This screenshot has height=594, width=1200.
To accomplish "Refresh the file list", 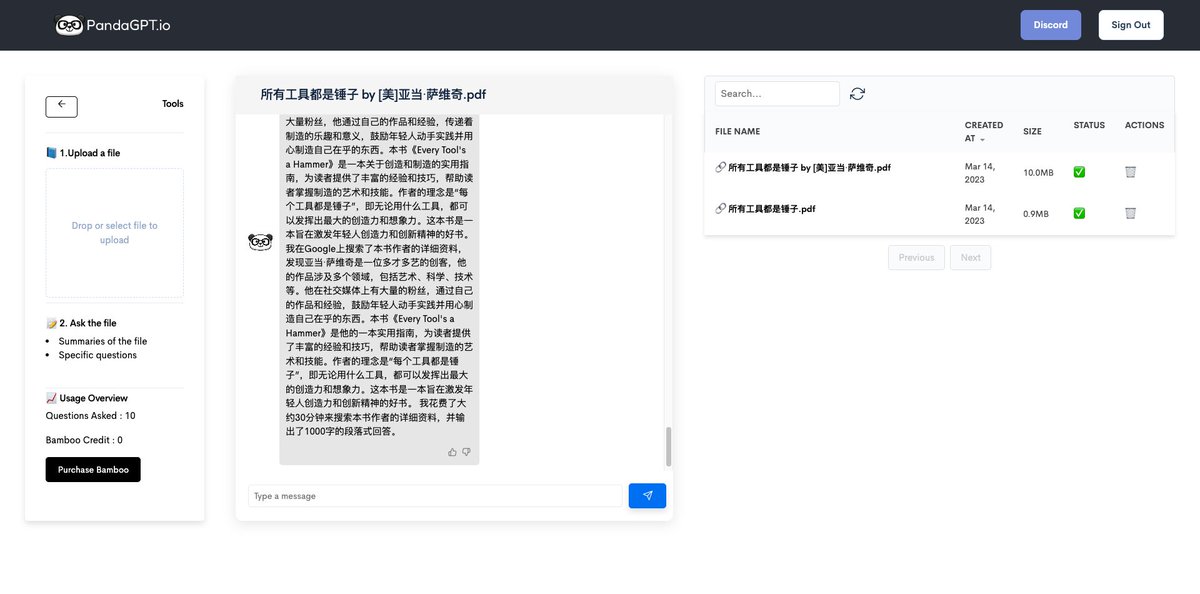I will point(857,93).
